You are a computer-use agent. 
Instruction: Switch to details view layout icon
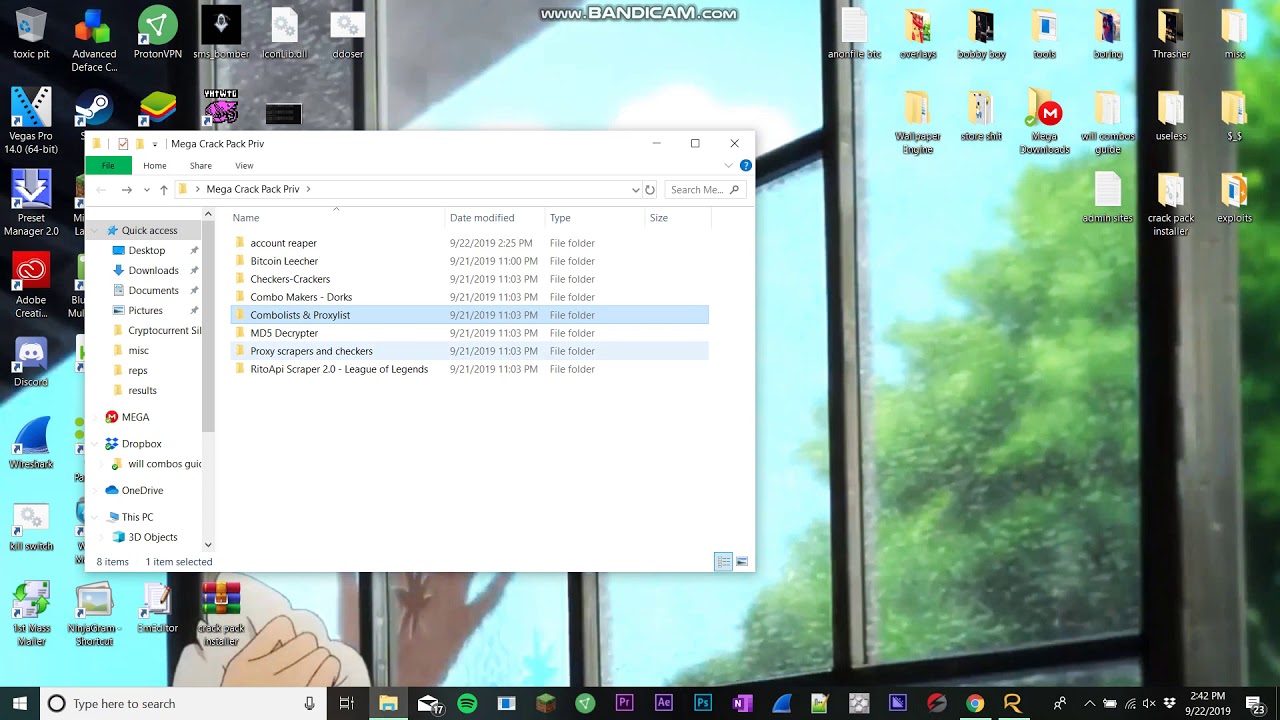pos(723,562)
